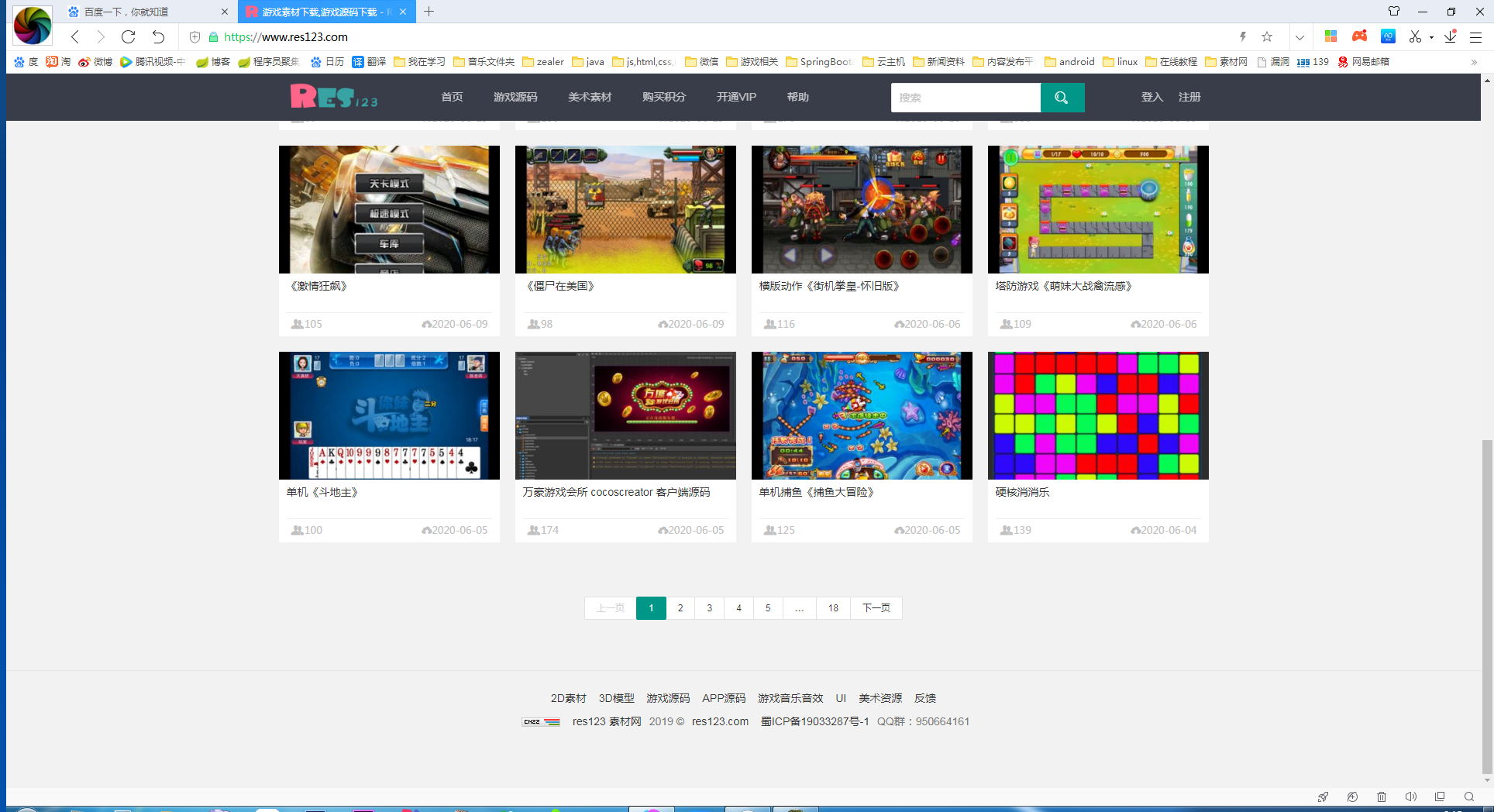Screen dimensions: 1494x812
Task: Open the browser hamburger menu
Action: [x=1476, y=36]
